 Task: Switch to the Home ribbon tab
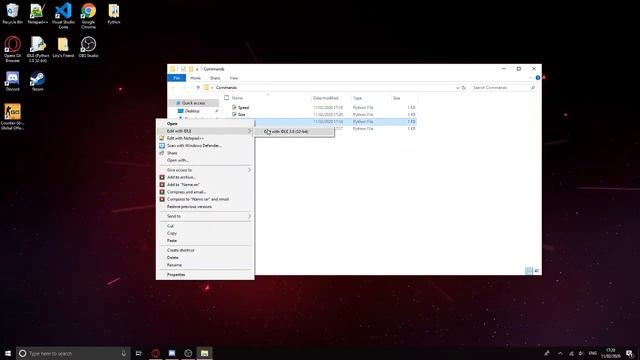pyautogui.click(x=196, y=78)
